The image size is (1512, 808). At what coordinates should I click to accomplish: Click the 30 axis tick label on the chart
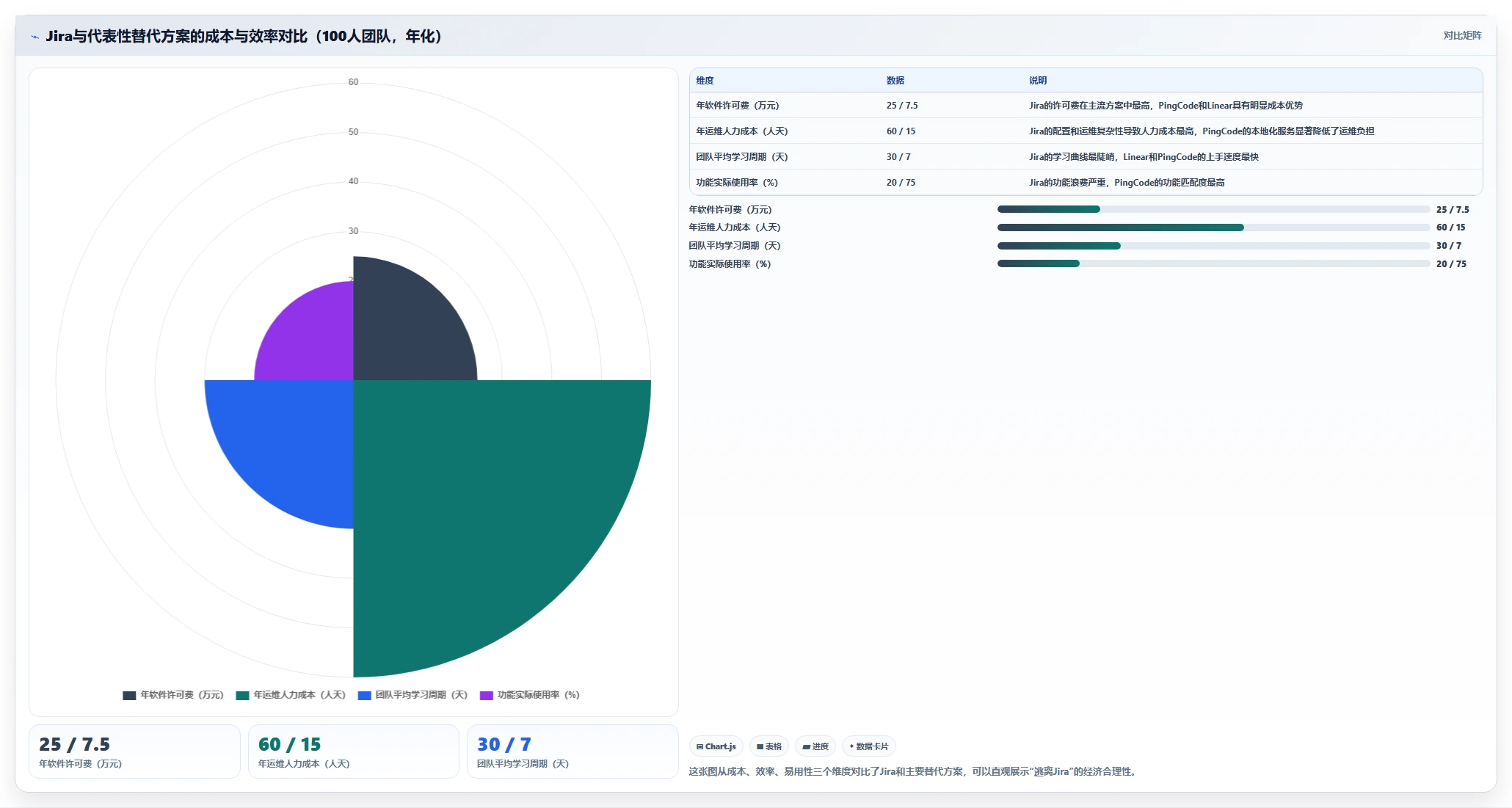(x=353, y=231)
